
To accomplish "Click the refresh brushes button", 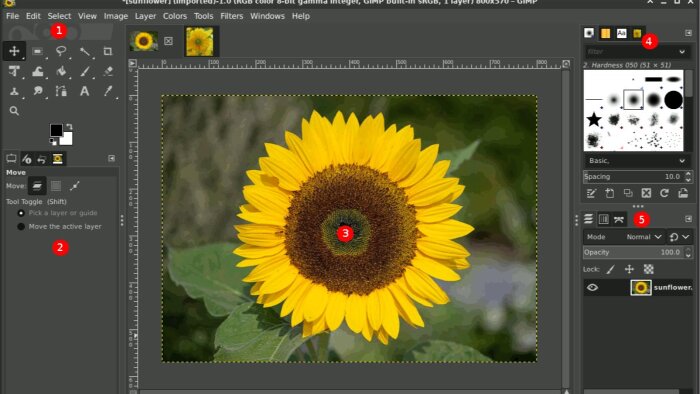I will point(664,193).
